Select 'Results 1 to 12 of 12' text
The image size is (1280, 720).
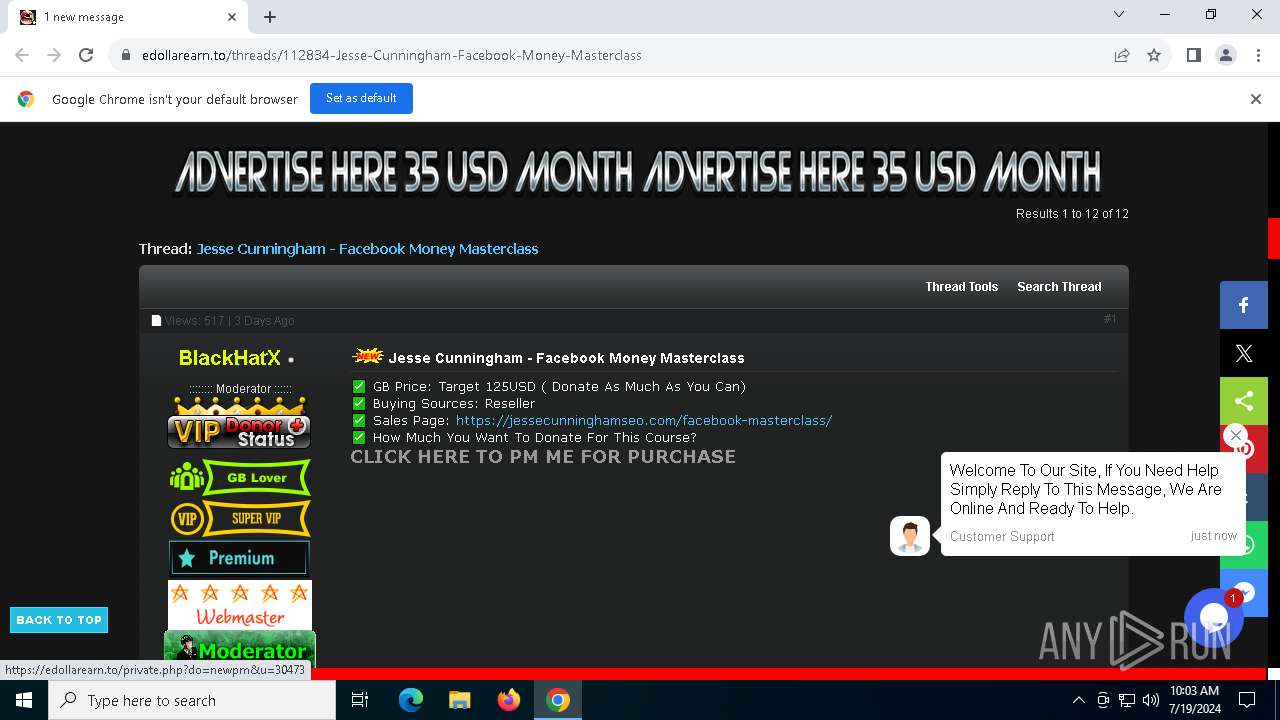tap(1072, 214)
